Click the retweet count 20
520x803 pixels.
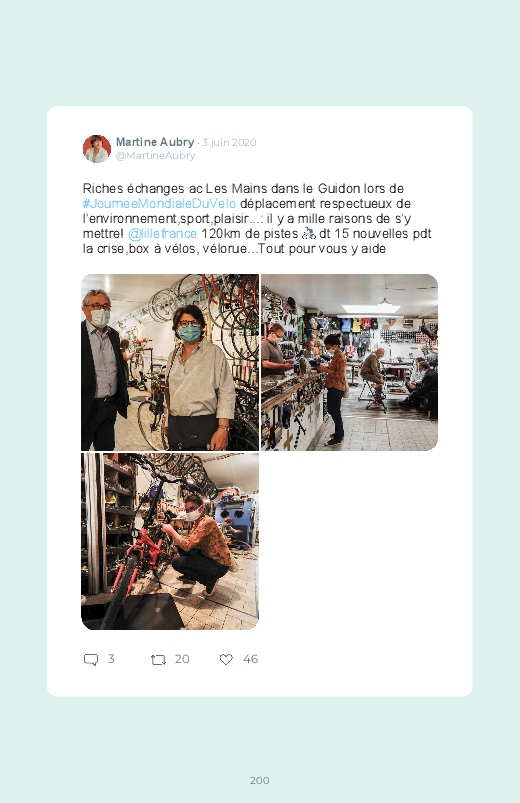(x=182, y=659)
